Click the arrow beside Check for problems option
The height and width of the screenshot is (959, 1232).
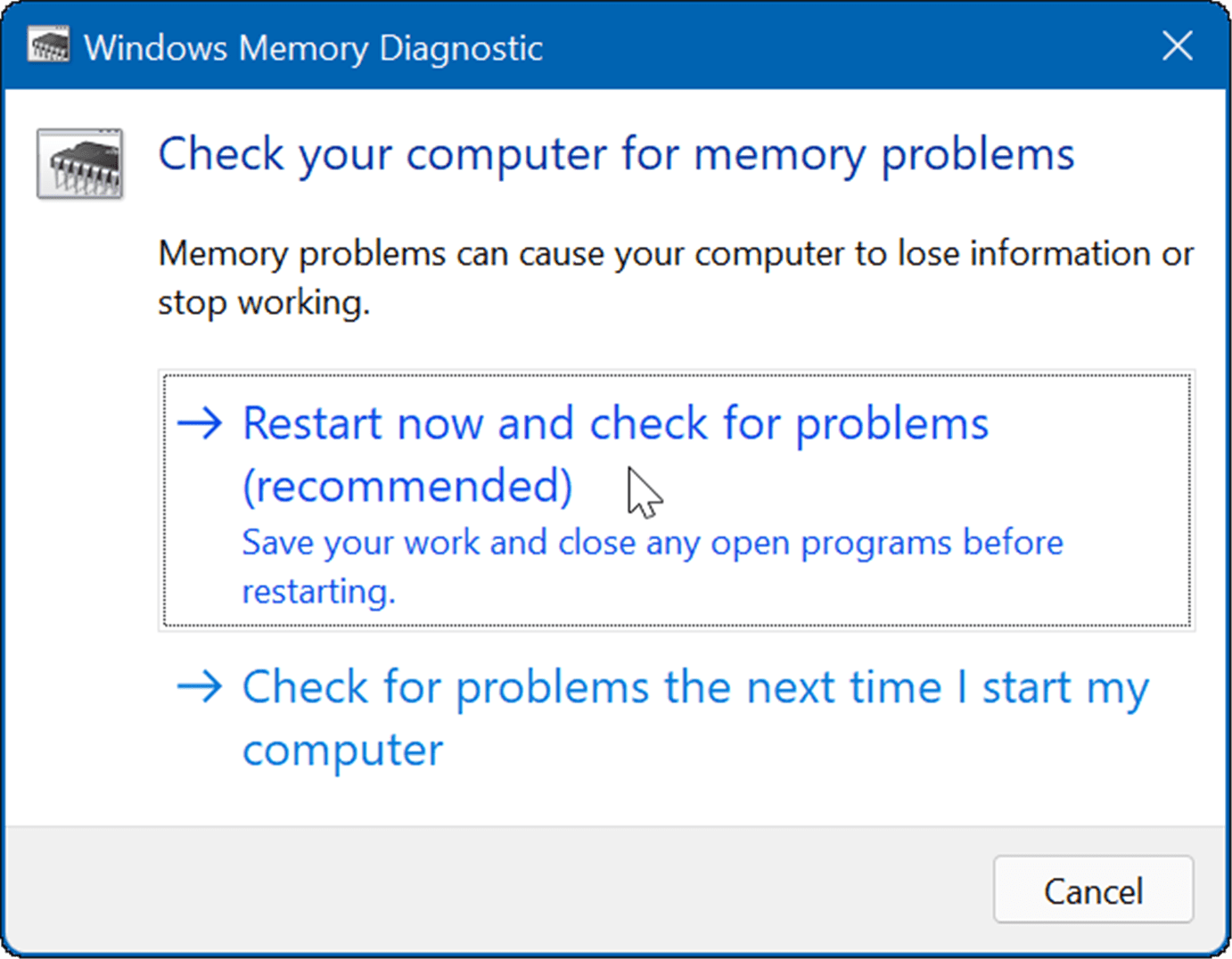point(201,687)
